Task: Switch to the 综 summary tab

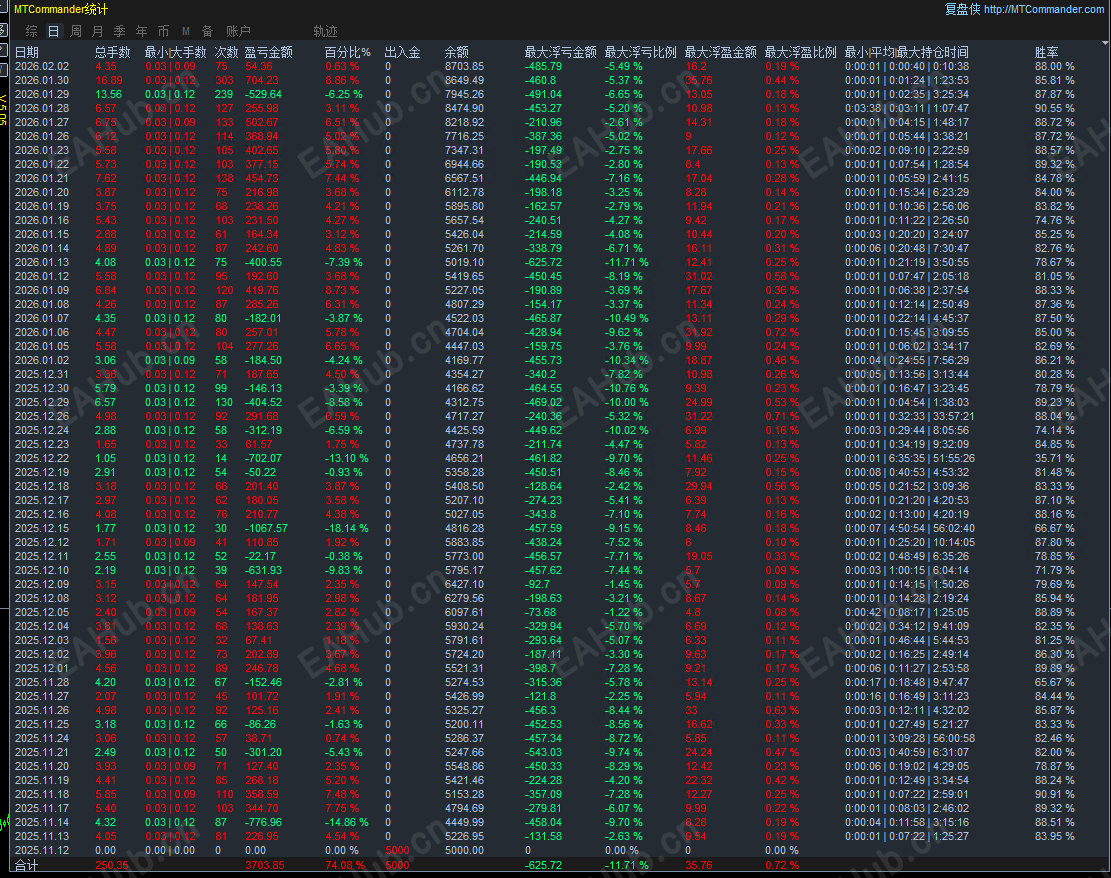Action: tap(31, 31)
